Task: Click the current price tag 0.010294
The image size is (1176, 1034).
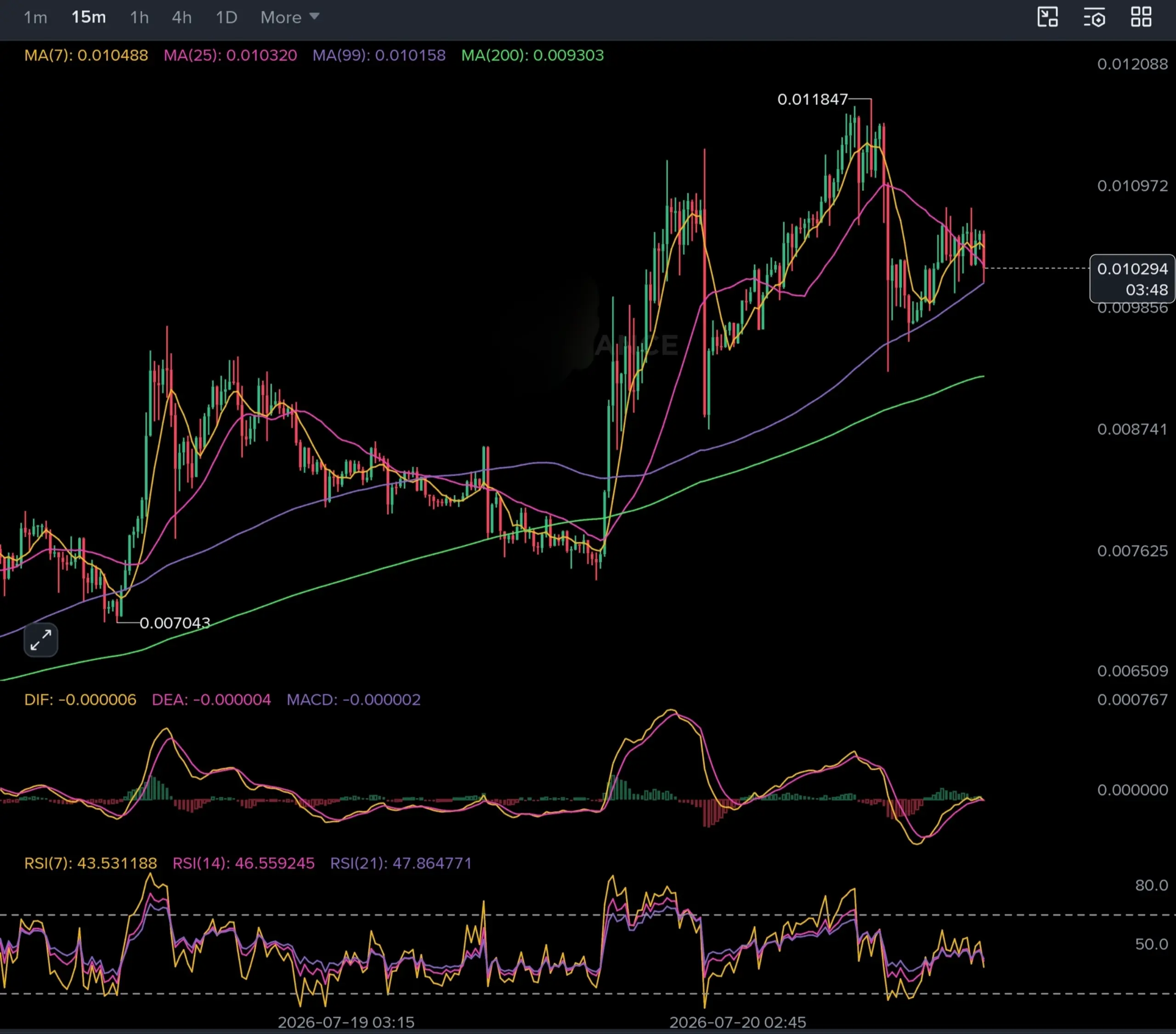Action: tap(1132, 278)
